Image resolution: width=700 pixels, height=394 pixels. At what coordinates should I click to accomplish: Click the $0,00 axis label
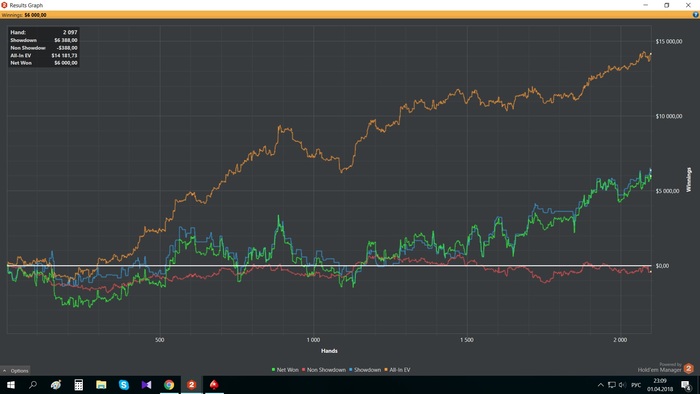[x=662, y=266]
